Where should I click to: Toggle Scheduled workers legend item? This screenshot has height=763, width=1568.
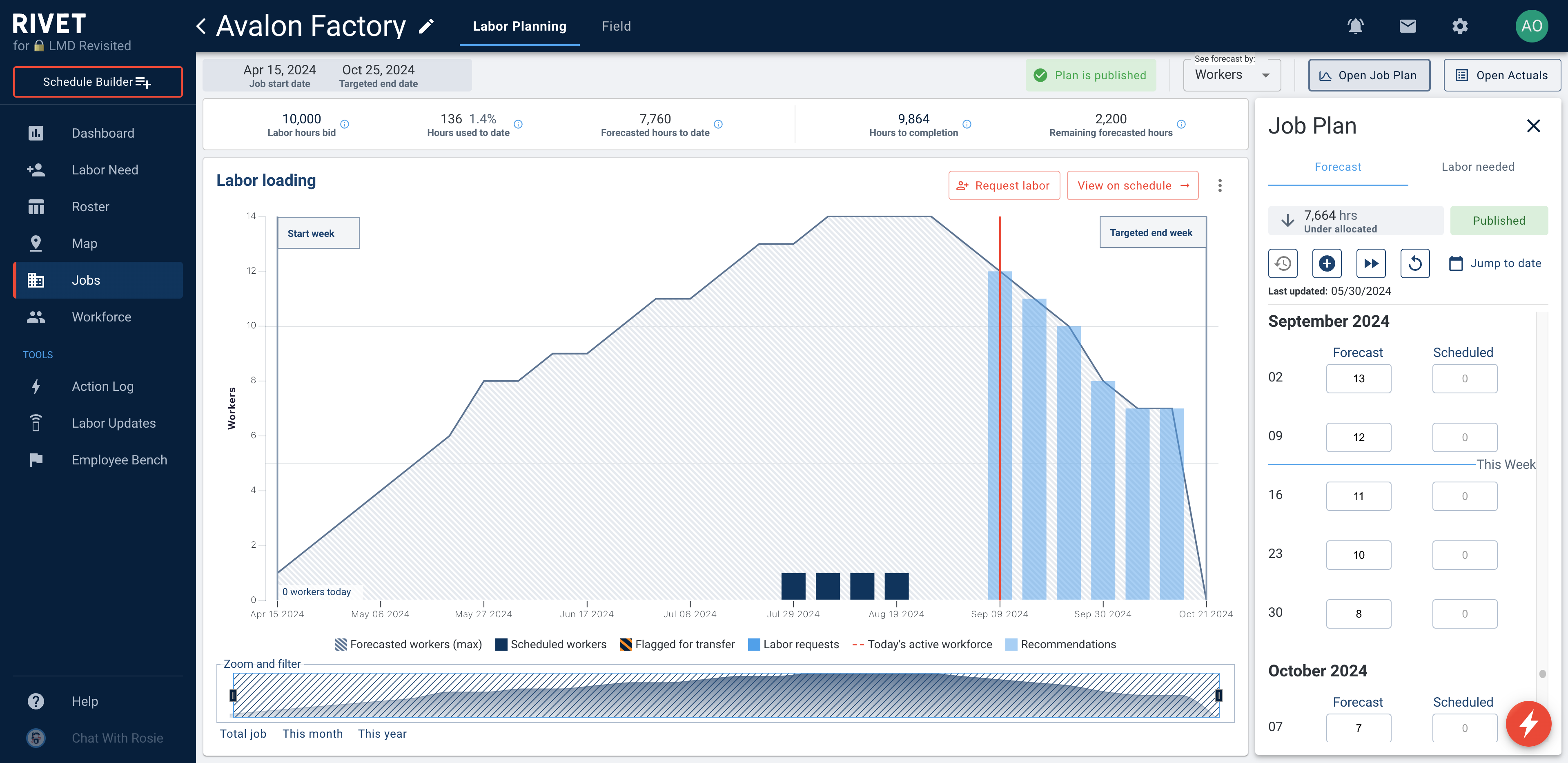click(x=551, y=644)
